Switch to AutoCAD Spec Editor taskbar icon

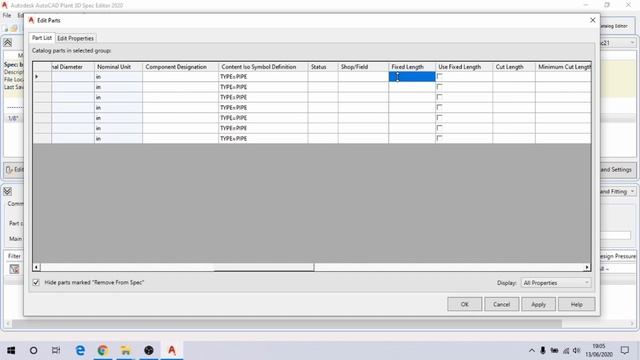172,350
